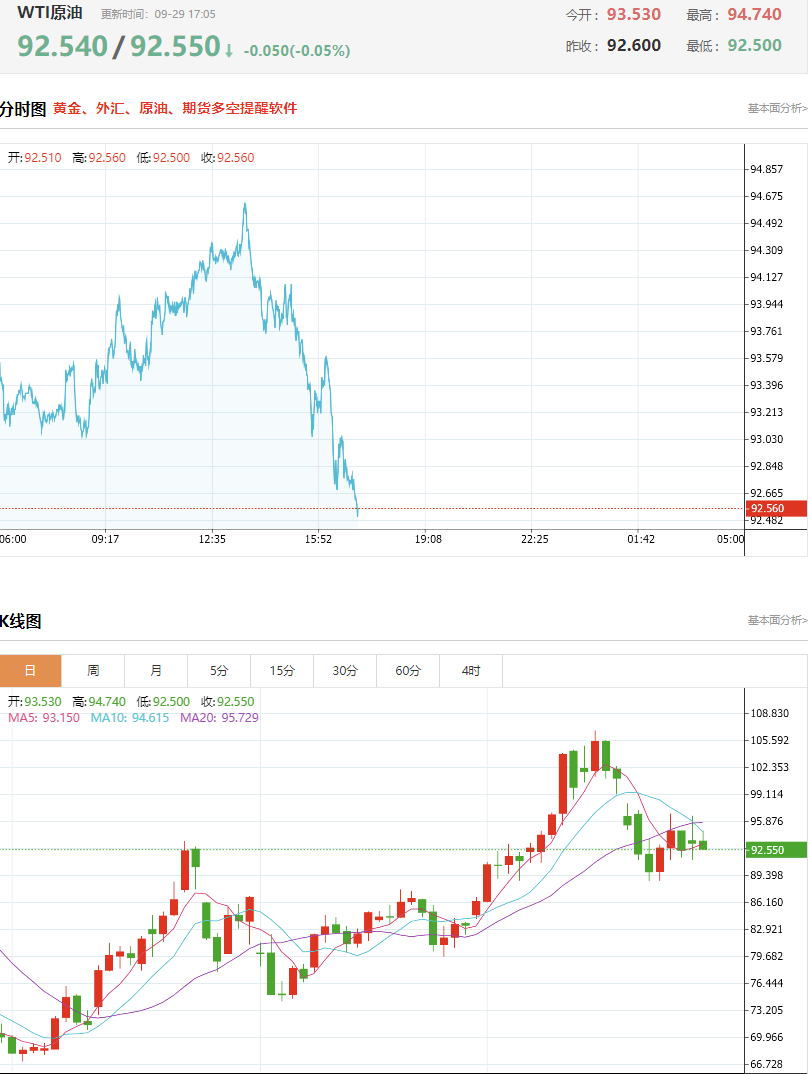Click the 更新时间 09-29 17:05 text
This screenshot has height=1074, width=808.
tap(158, 14)
